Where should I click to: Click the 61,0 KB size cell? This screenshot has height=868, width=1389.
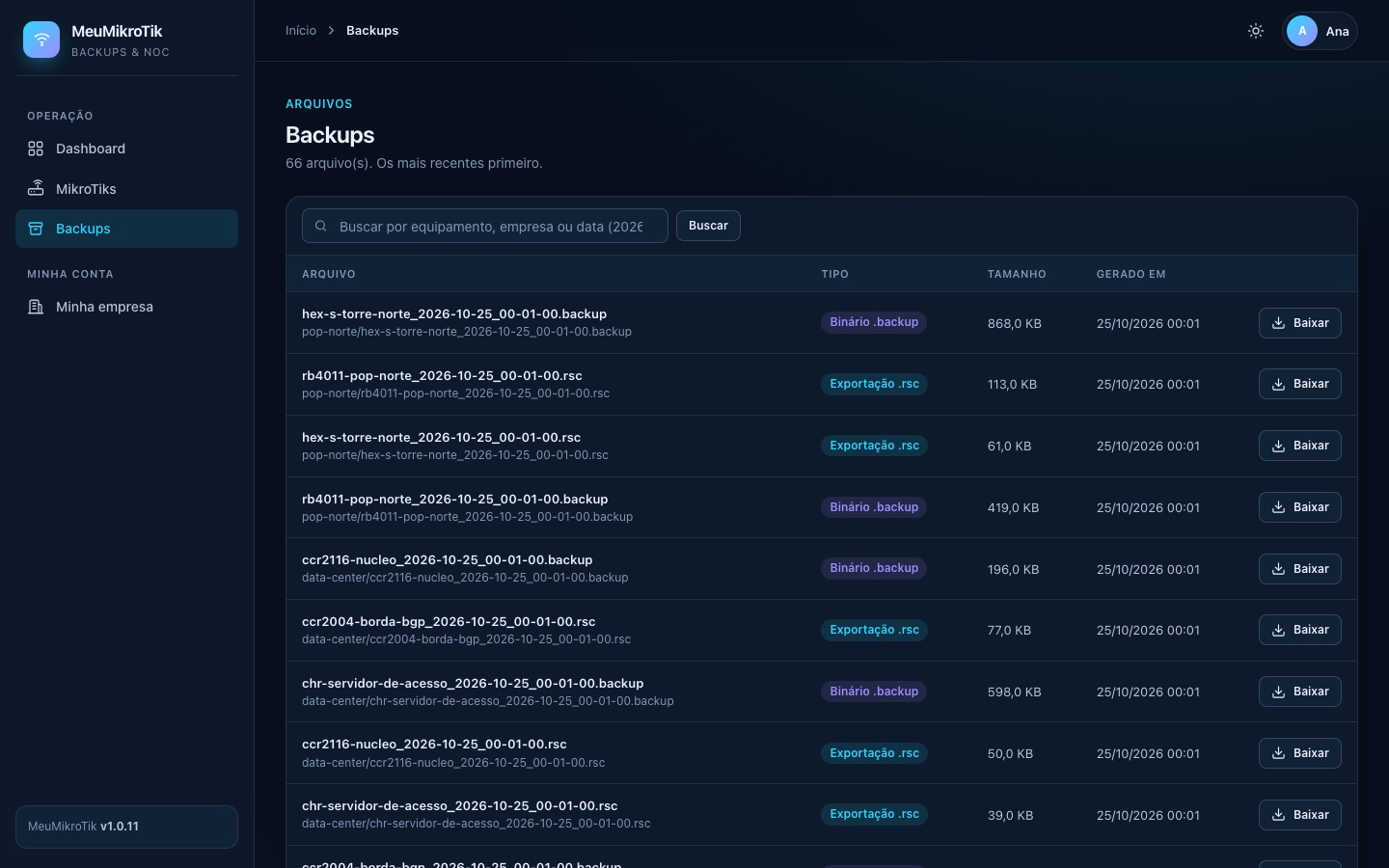[x=1009, y=446]
